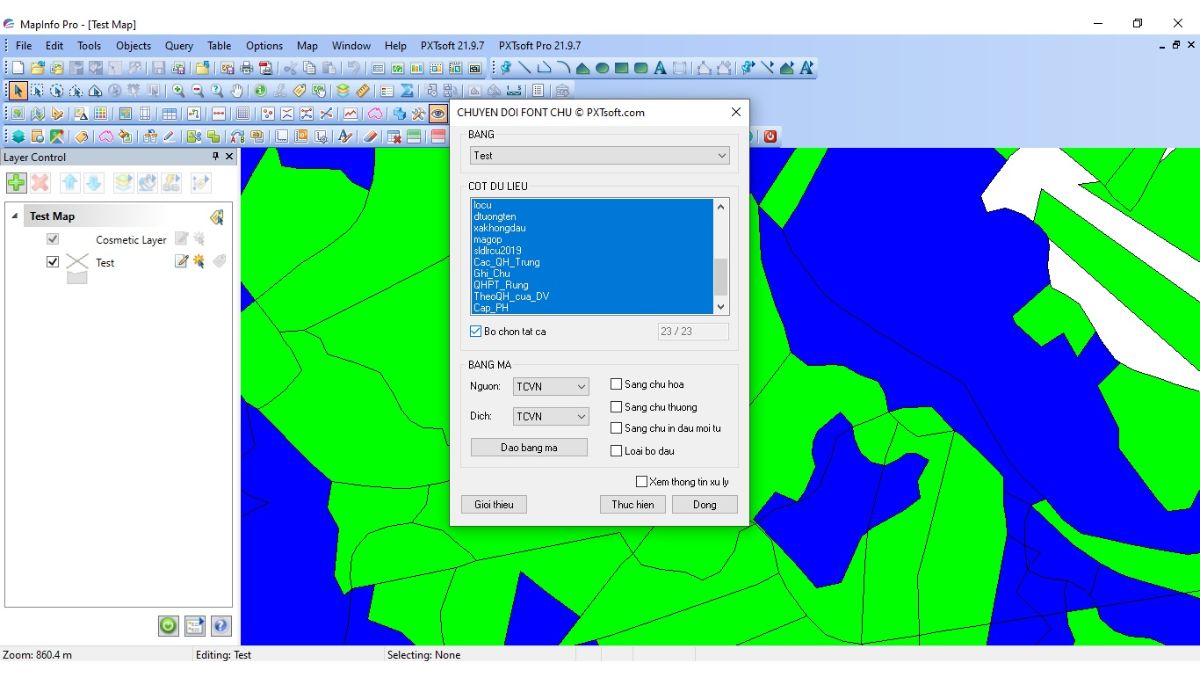
Task: Click the pink region outline icon in bottom toolbar
Action: 106,136
